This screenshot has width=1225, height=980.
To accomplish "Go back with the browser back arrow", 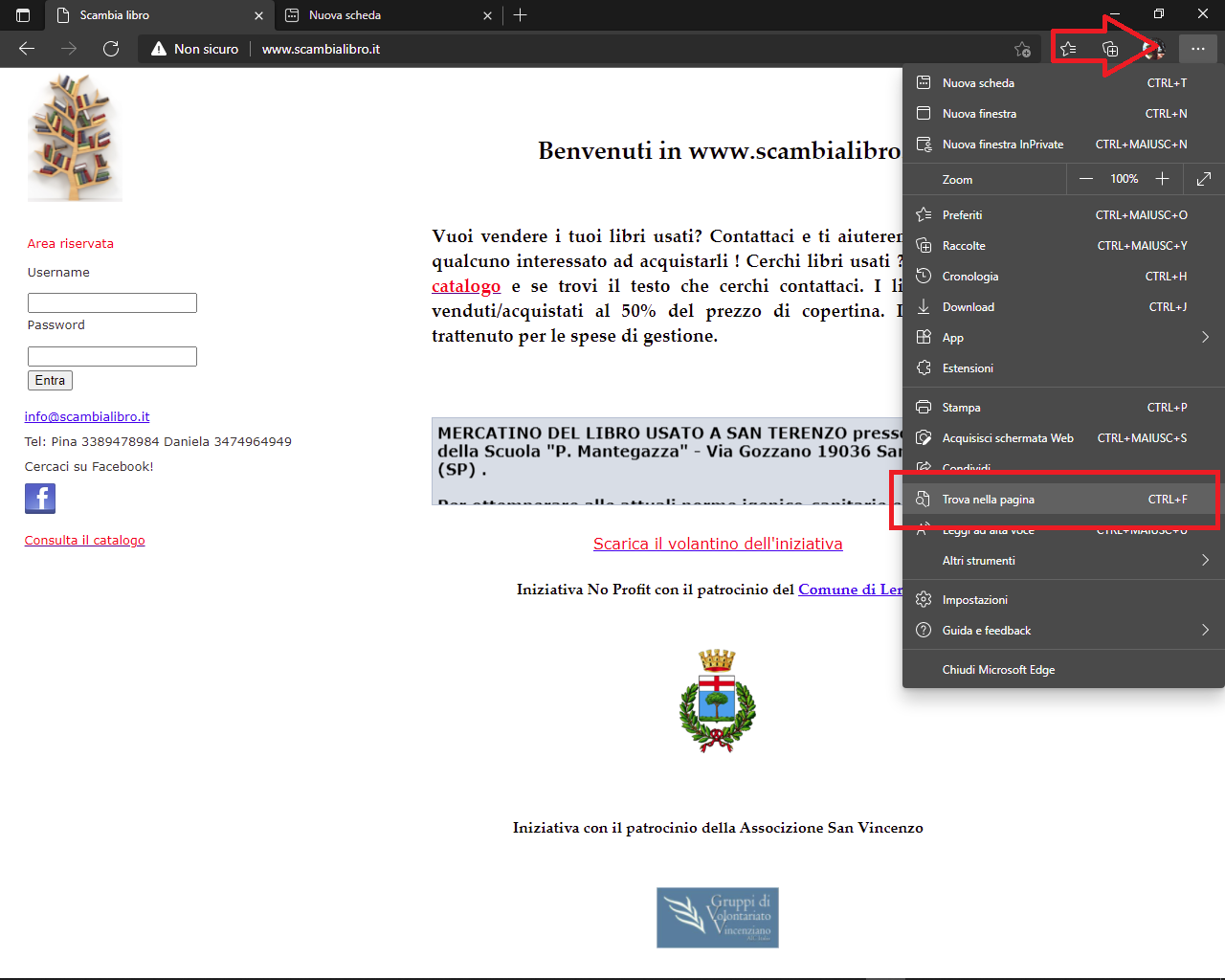I will pos(27,49).
